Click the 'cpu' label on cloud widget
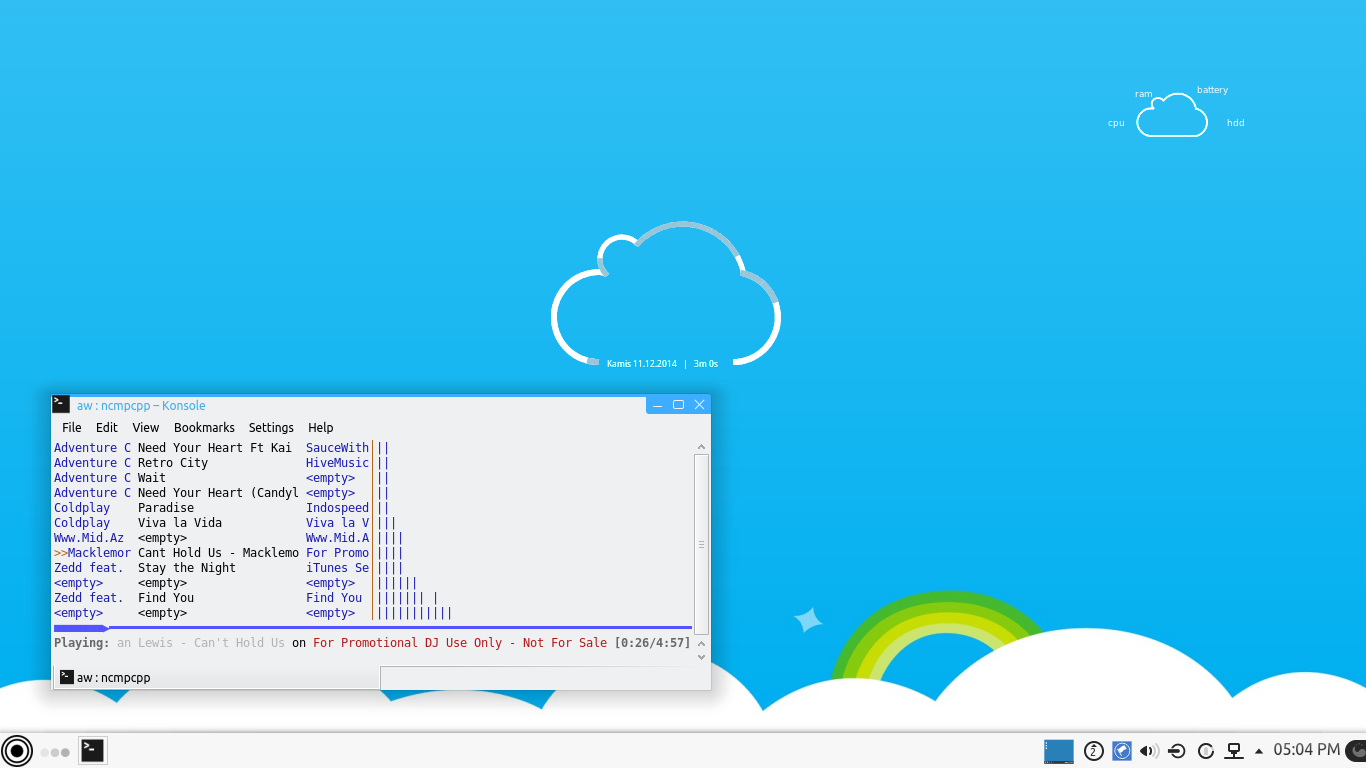Viewport: 1366px width, 768px height. [1116, 123]
